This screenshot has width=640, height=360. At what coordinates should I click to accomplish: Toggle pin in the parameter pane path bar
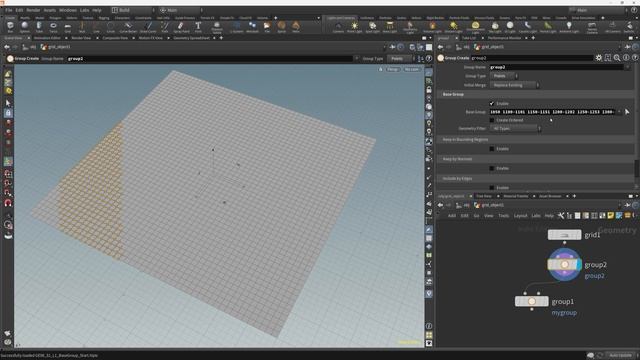pyautogui.click(x=628, y=47)
